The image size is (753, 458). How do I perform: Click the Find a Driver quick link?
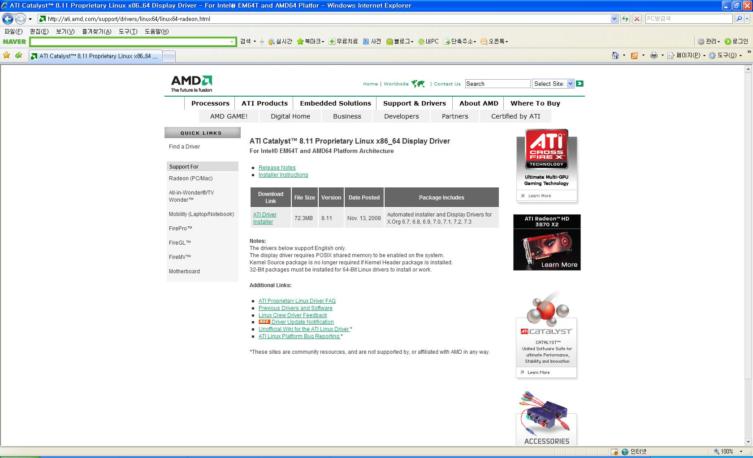184,146
